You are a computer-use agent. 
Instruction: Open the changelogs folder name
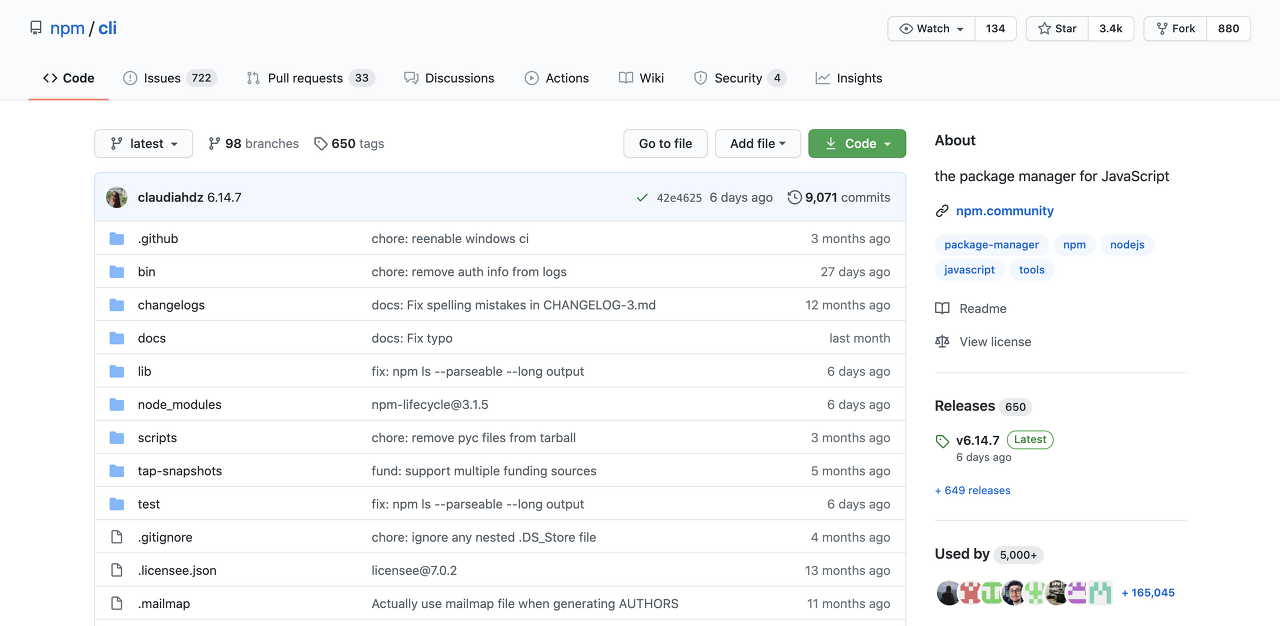click(x=171, y=305)
